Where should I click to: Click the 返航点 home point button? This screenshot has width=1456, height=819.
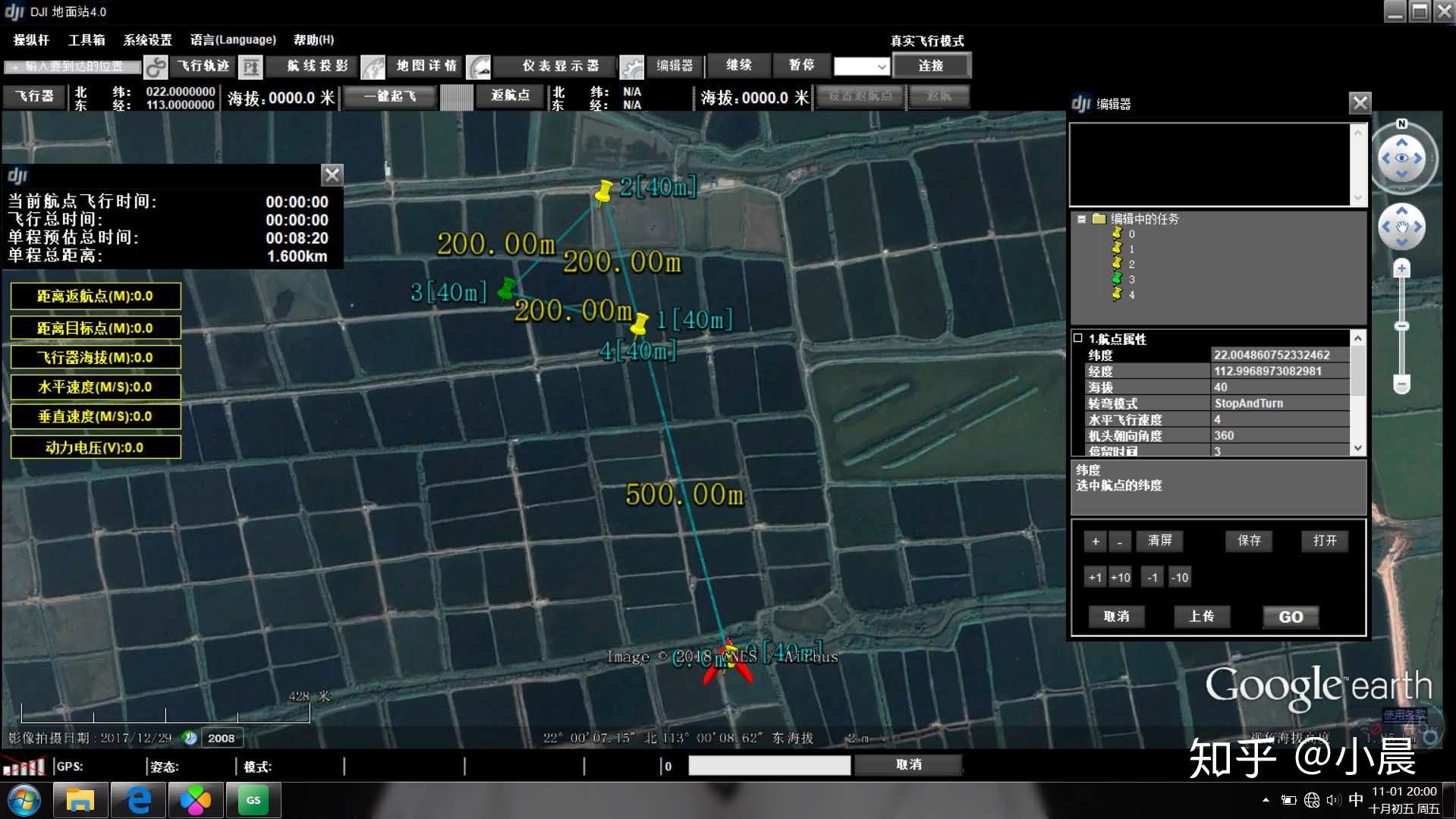click(510, 96)
